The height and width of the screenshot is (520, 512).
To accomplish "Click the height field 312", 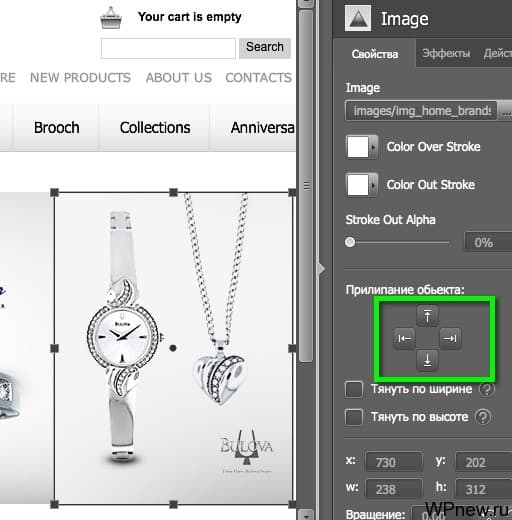I will pyautogui.click(x=484, y=489).
